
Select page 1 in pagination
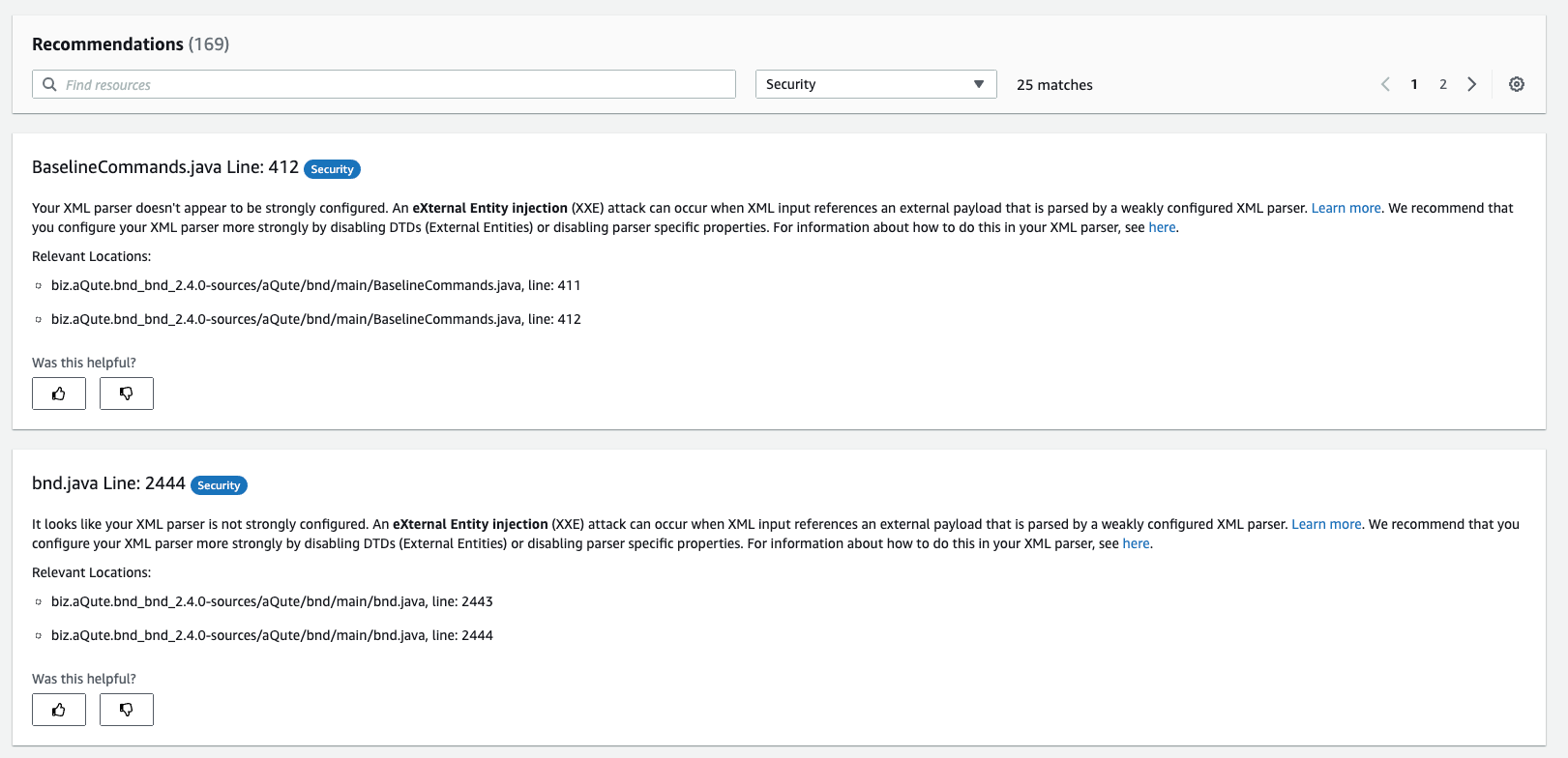click(x=1414, y=84)
